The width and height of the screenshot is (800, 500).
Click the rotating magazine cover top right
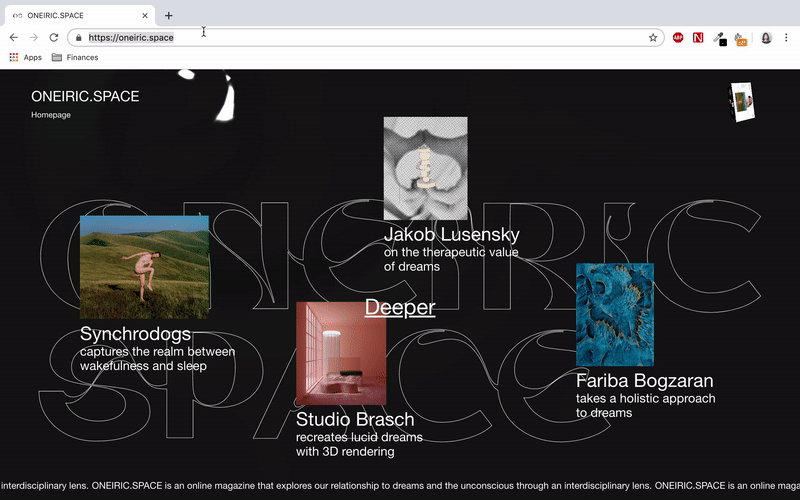[x=741, y=102]
